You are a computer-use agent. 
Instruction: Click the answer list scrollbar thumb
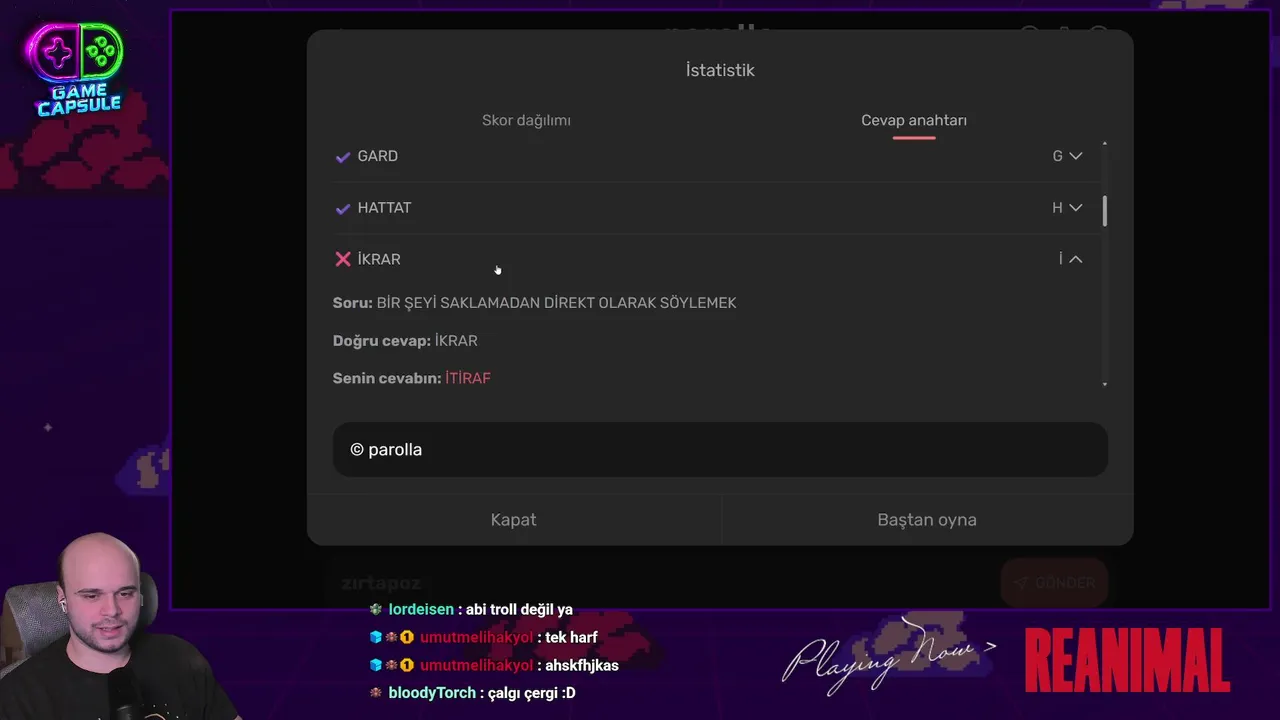click(x=1105, y=211)
